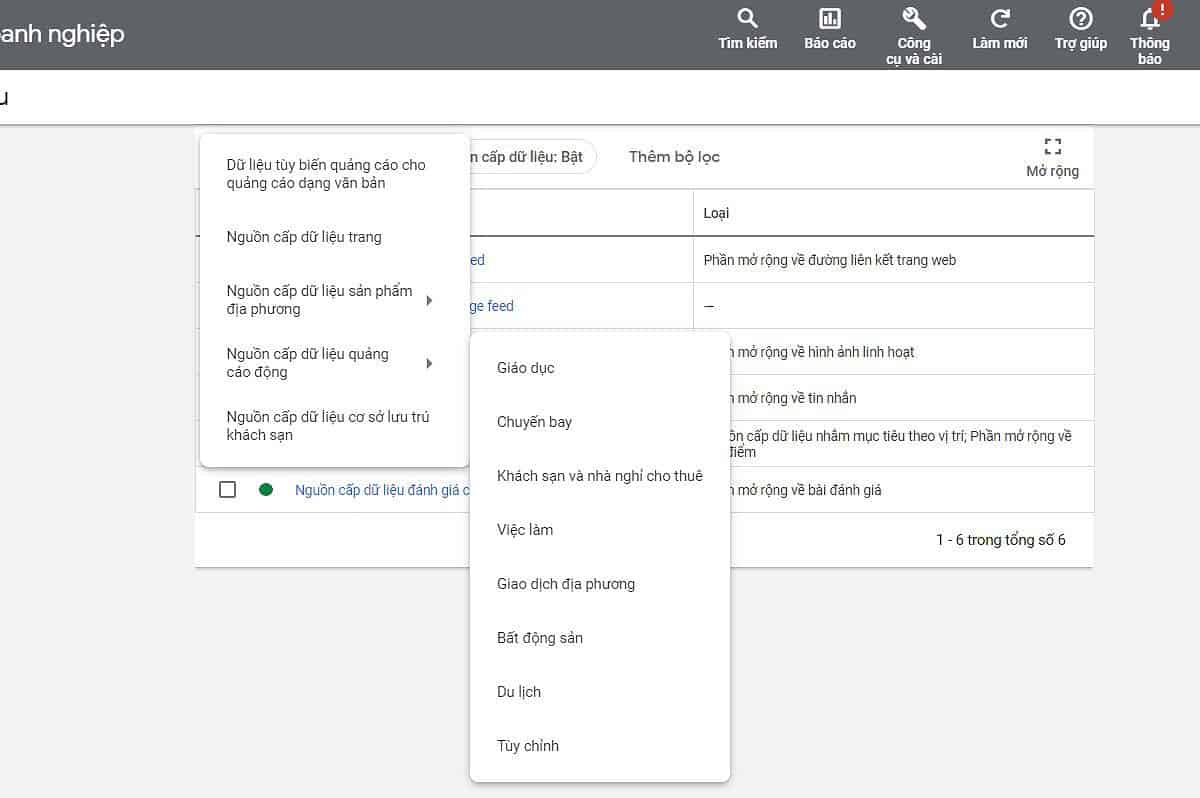Choose Chuyến bay menu option

pos(535,422)
